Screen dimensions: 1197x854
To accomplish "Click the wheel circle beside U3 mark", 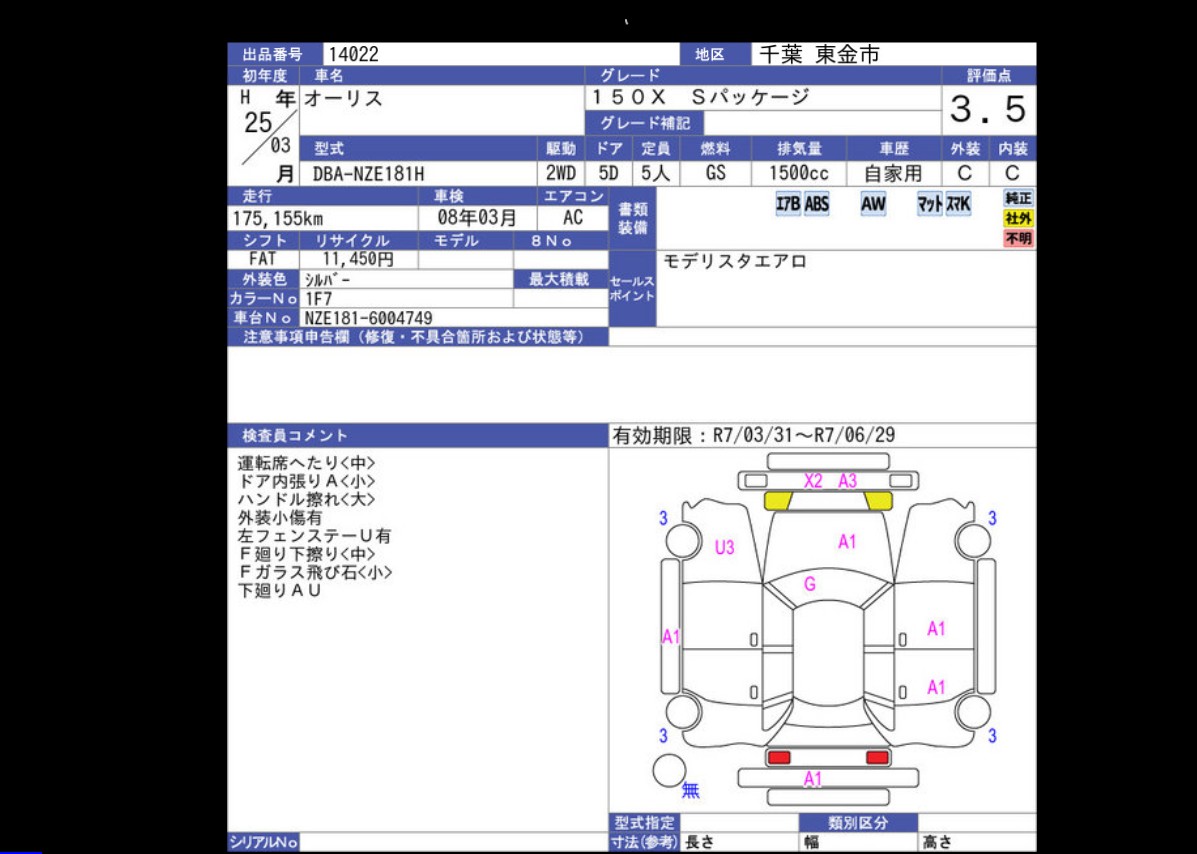I will [684, 541].
